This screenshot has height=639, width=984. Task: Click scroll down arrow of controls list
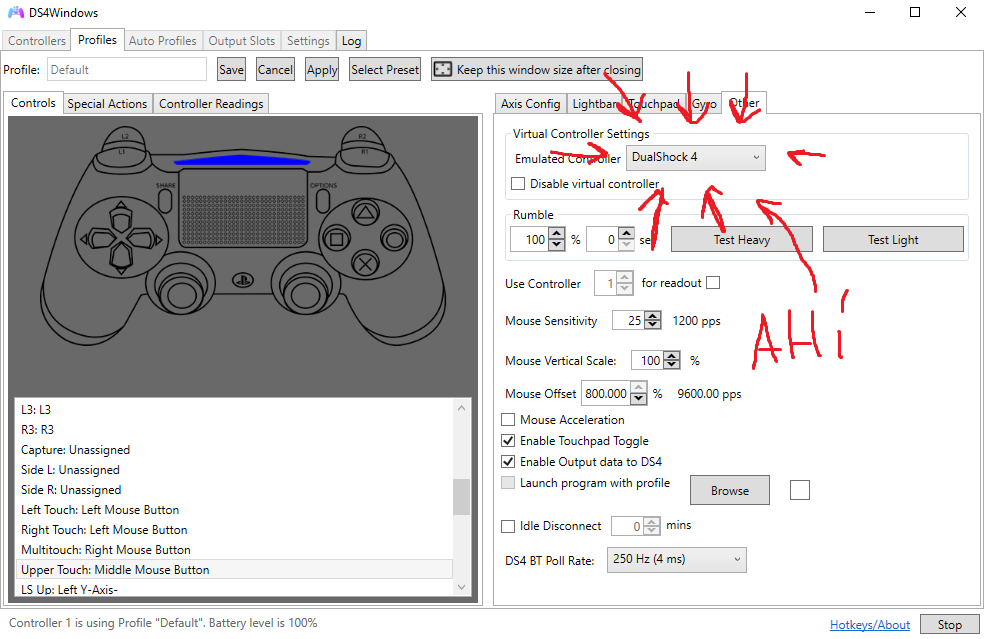point(462,588)
